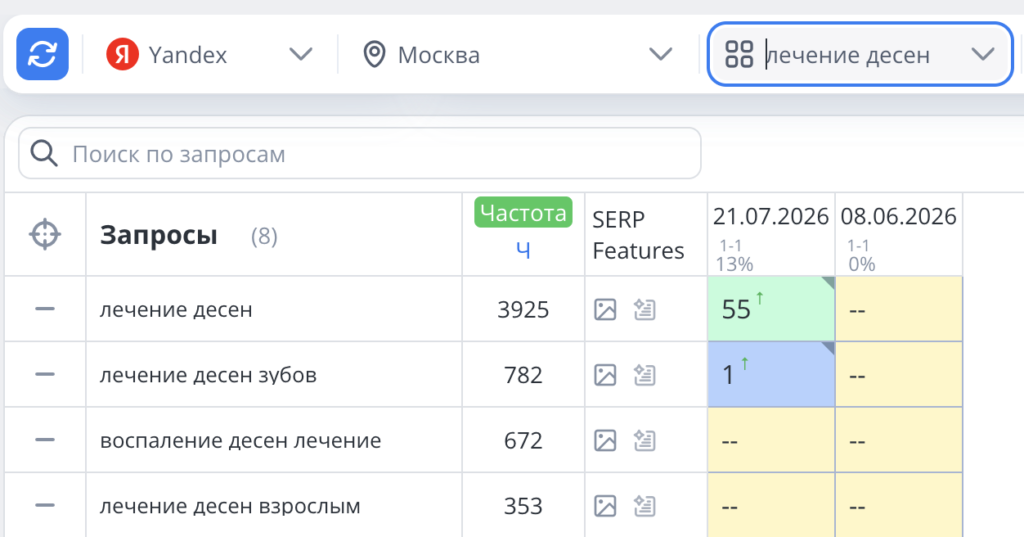Click minus icon for лечение десен зубов
1024x537 pixels.
click(x=45, y=374)
